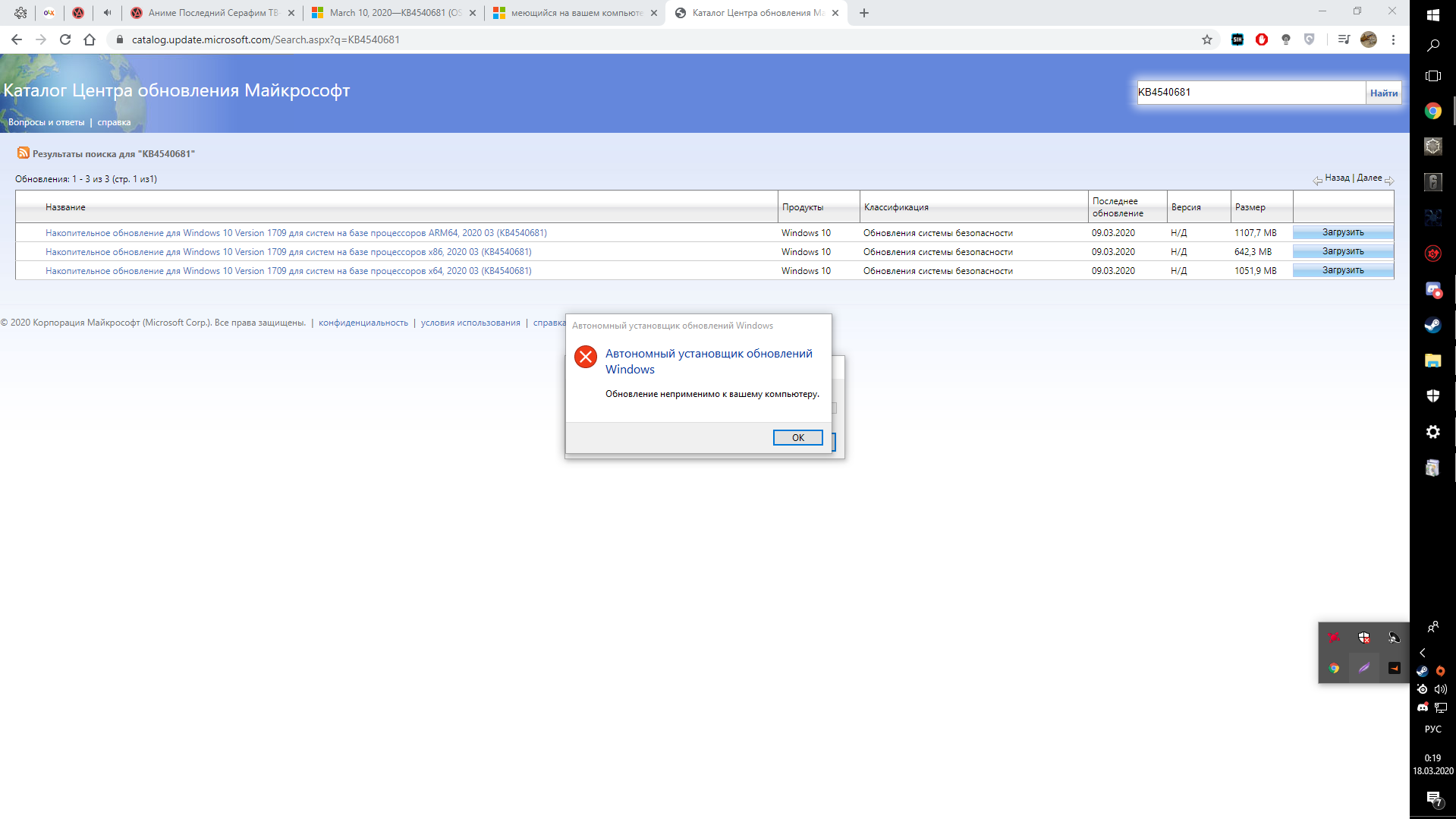Viewport: 1456px width, 819px height.
Task: Click the KB4540681 search input field
Action: [1250, 93]
